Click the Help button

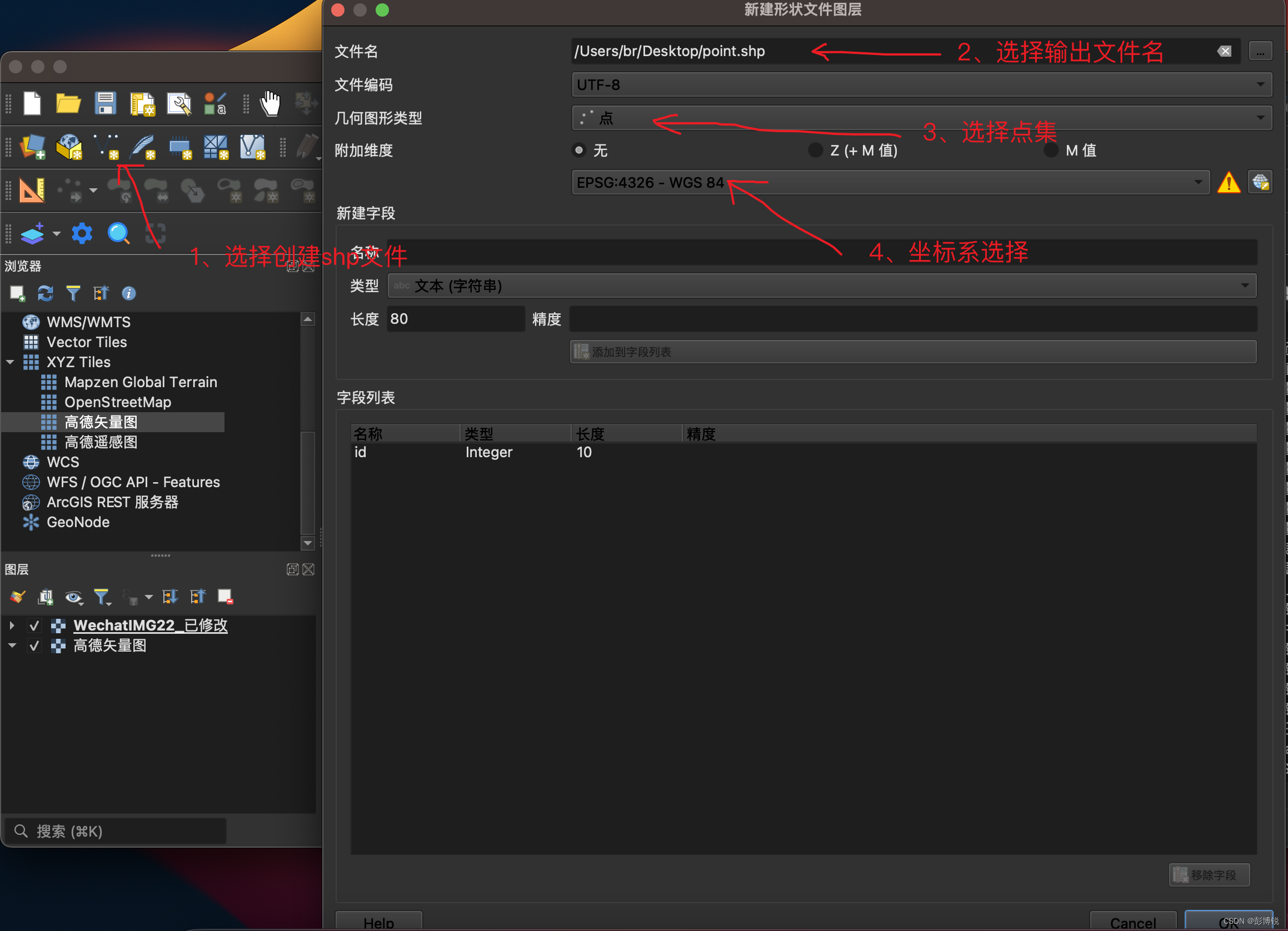click(378, 922)
